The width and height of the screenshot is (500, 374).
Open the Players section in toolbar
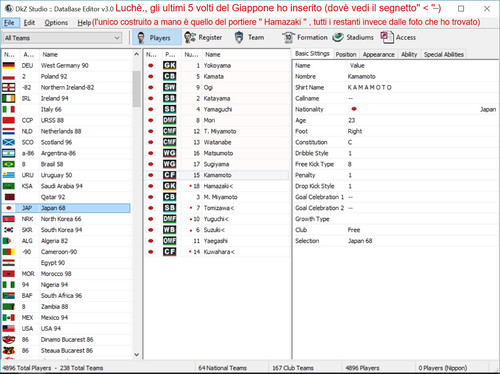coord(157,38)
